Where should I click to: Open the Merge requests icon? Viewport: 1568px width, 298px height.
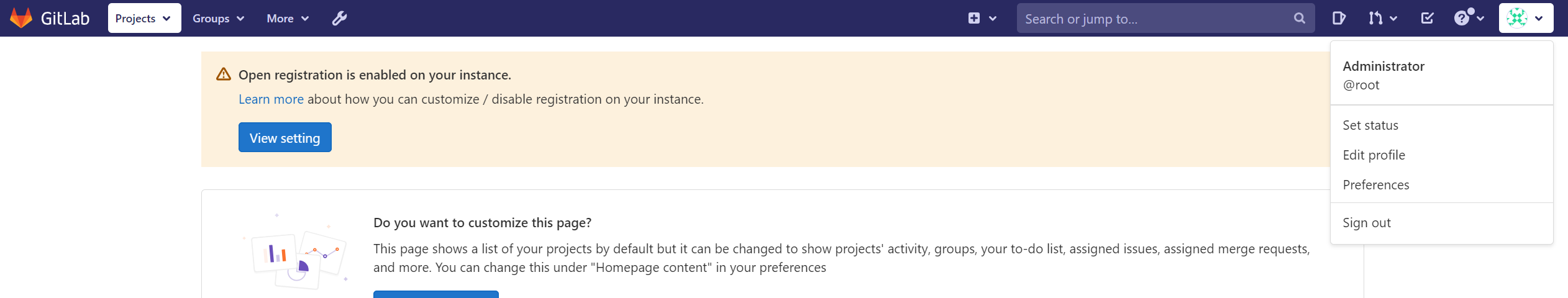[x=1376, y=18]
